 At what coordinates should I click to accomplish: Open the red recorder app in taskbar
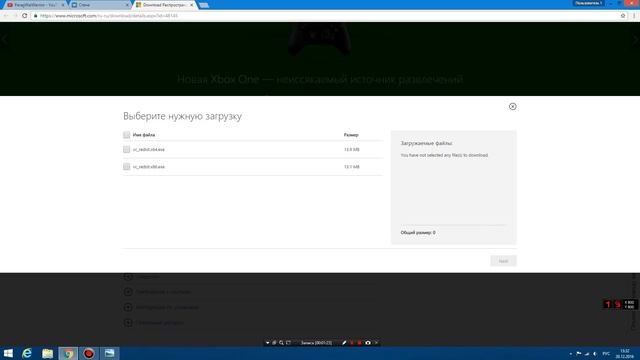(89, 353)
